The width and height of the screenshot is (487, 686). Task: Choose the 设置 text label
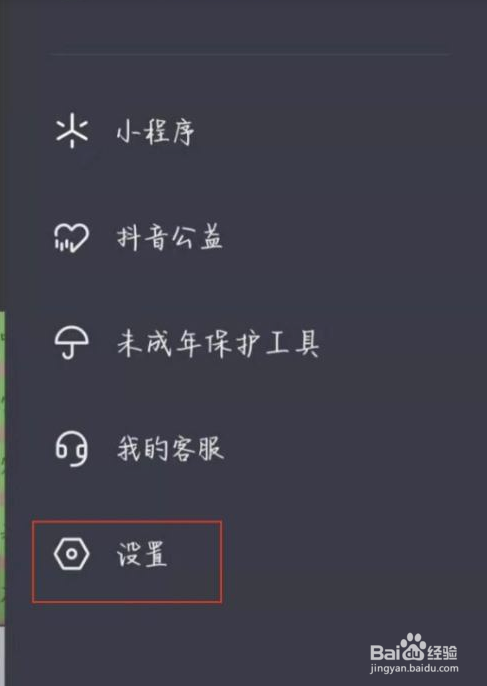pos(141,554)
